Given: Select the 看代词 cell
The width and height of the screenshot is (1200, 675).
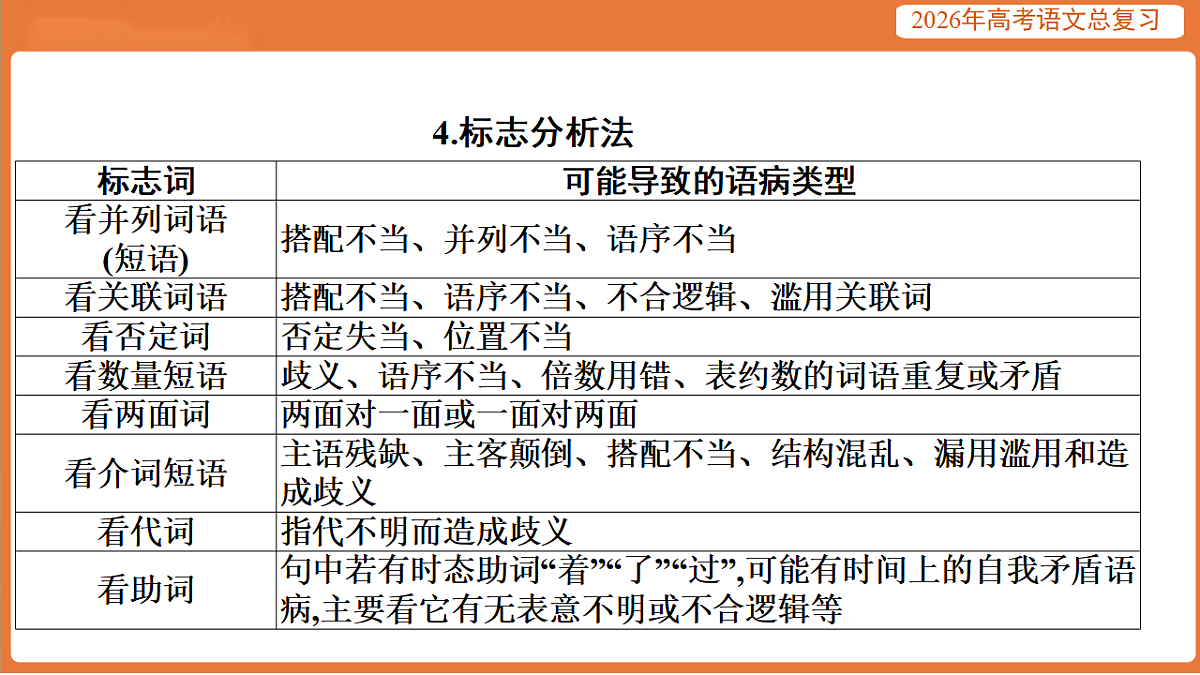Looking at the screenshot, I should point(146,531).
